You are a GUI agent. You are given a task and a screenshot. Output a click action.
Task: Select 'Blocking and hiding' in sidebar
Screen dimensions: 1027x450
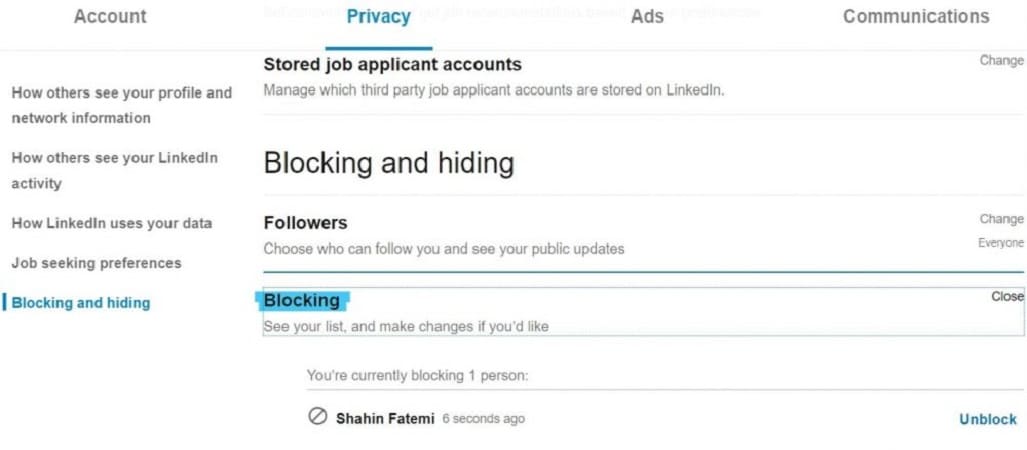[x=81, y=303]
